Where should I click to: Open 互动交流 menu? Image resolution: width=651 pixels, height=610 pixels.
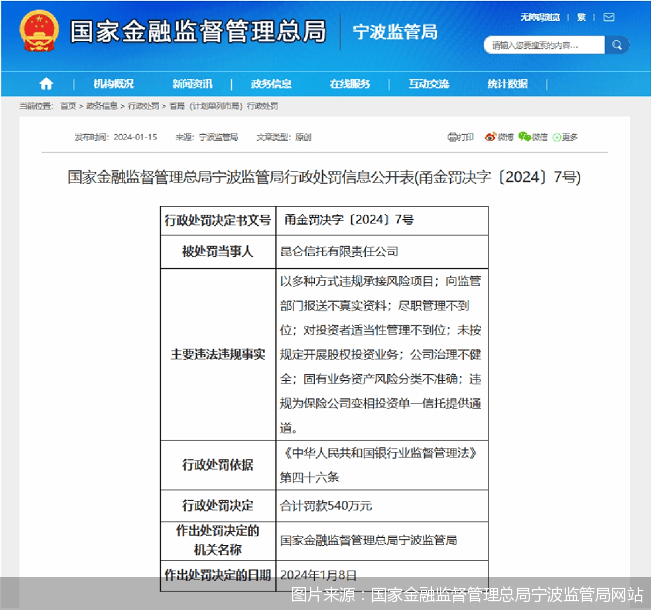(429, 84)
